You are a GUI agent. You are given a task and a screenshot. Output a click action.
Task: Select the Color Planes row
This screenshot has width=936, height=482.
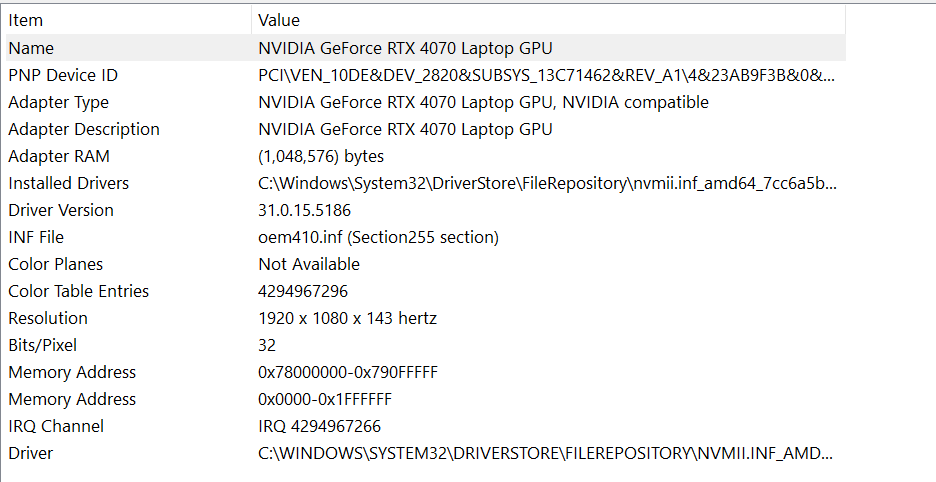coord(426,264)
